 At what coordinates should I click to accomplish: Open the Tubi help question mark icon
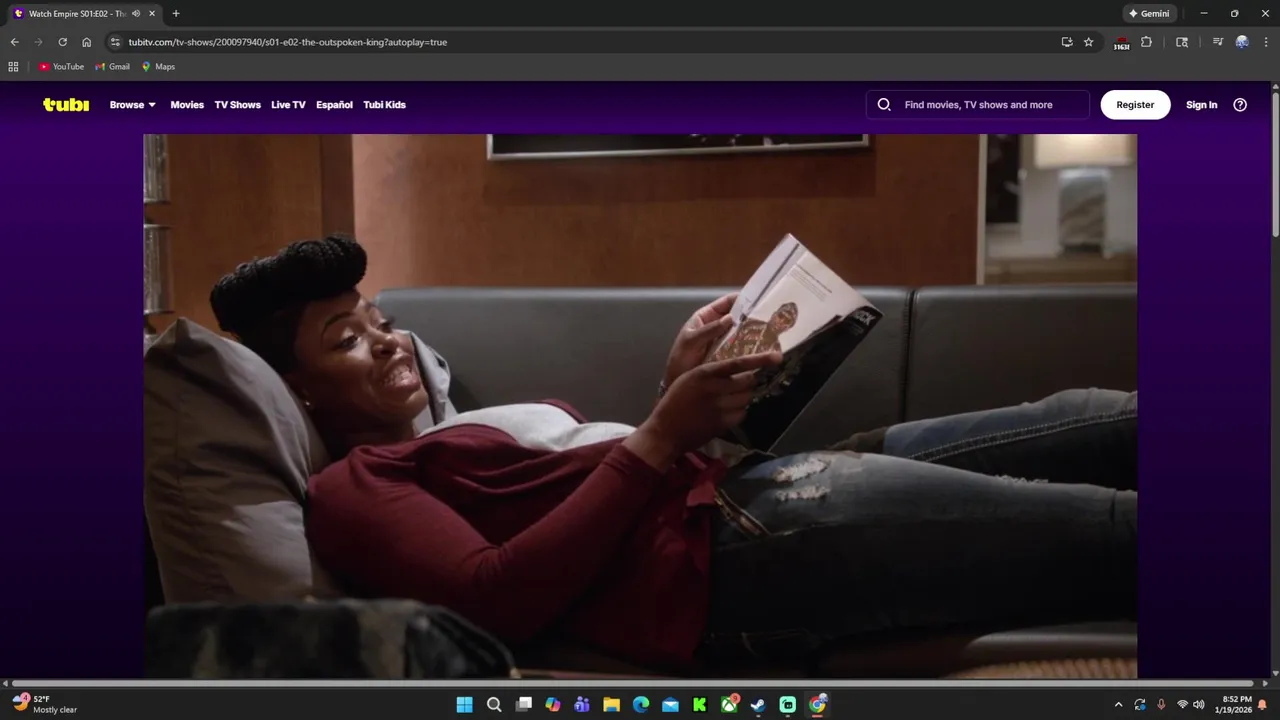pyautogui.click(x=1240, y=105)
